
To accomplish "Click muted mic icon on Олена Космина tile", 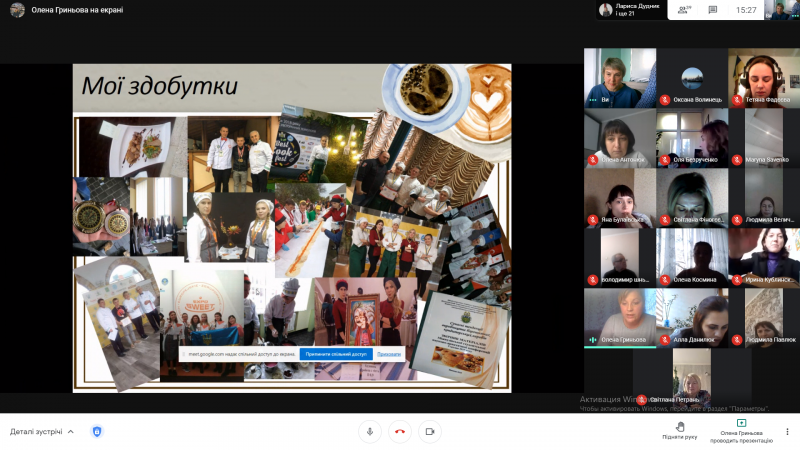I will pyautogui.click(x=664, y=280).
